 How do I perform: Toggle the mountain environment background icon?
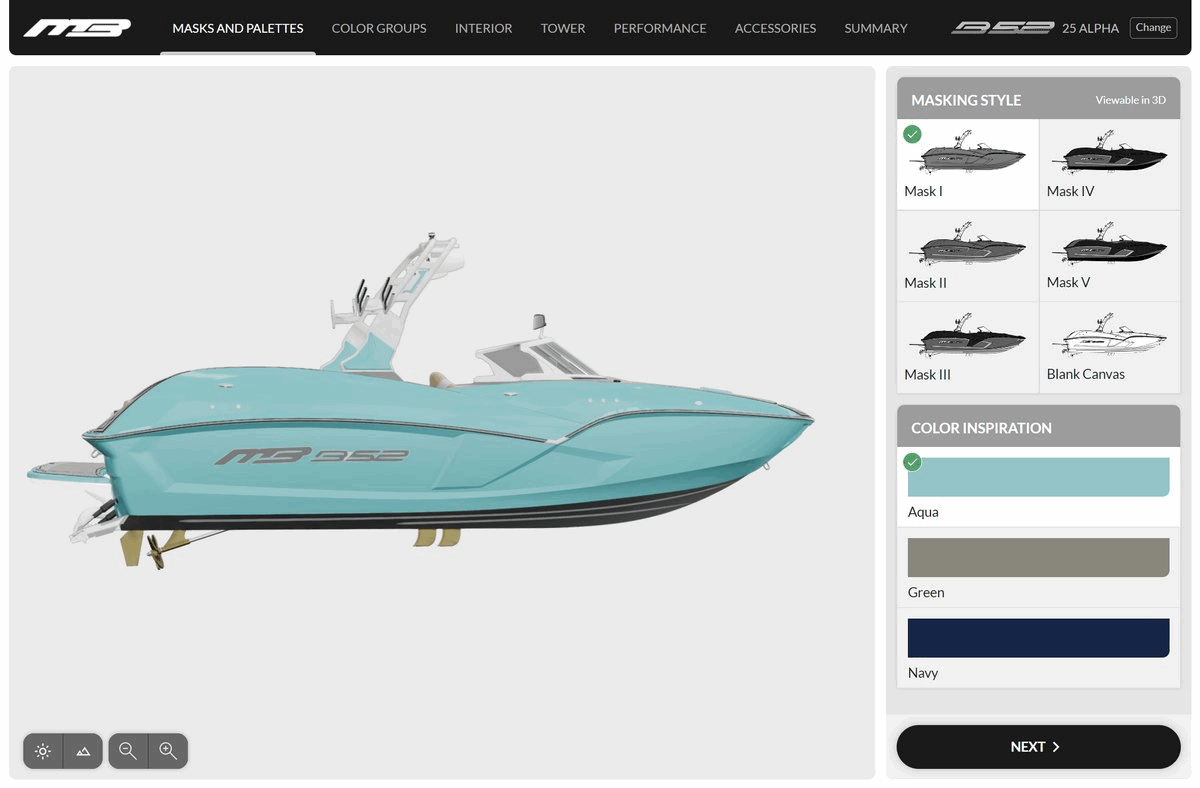point(83,751)
